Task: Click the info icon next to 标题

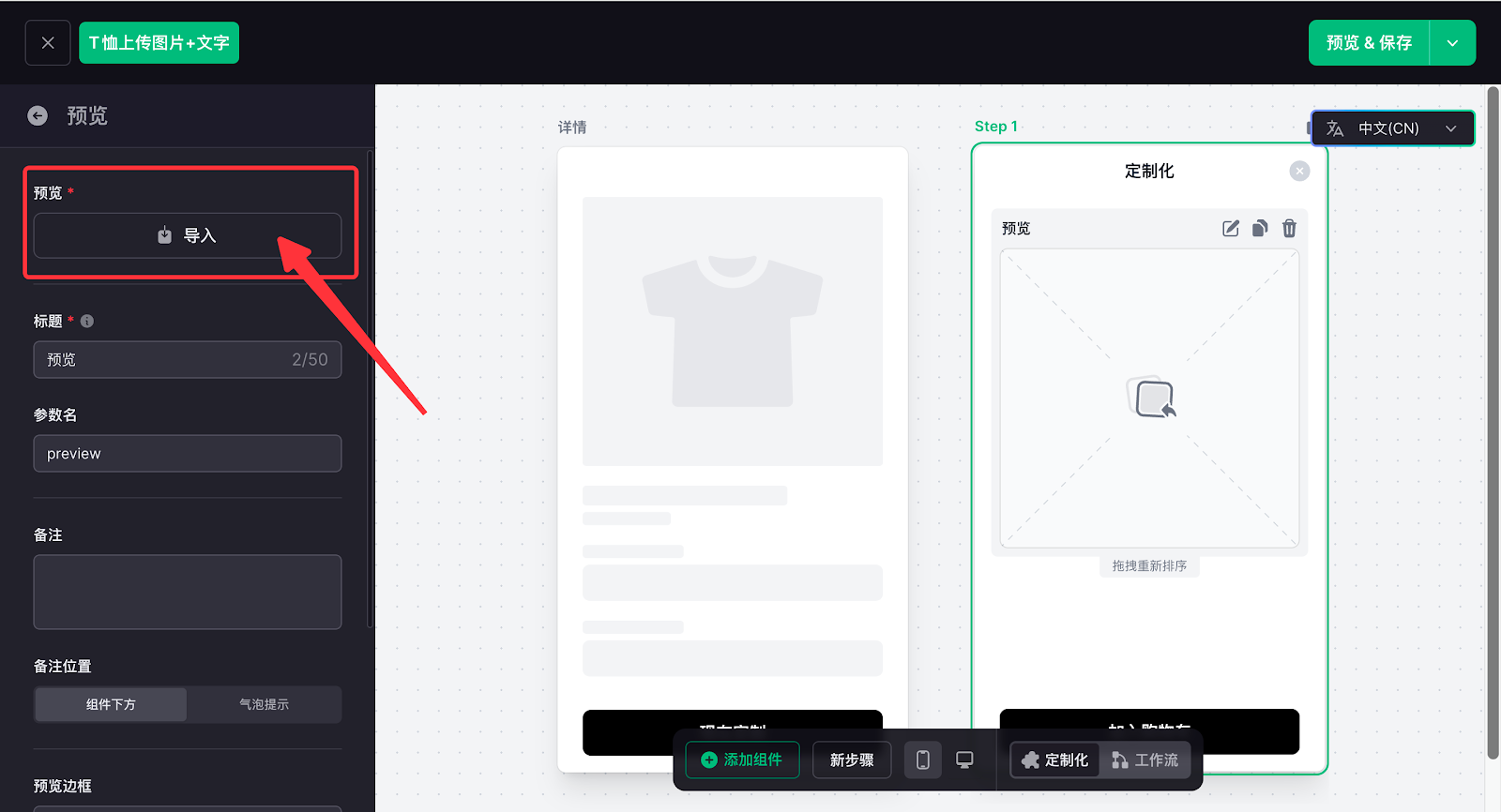Action: (x=87, y=321)
